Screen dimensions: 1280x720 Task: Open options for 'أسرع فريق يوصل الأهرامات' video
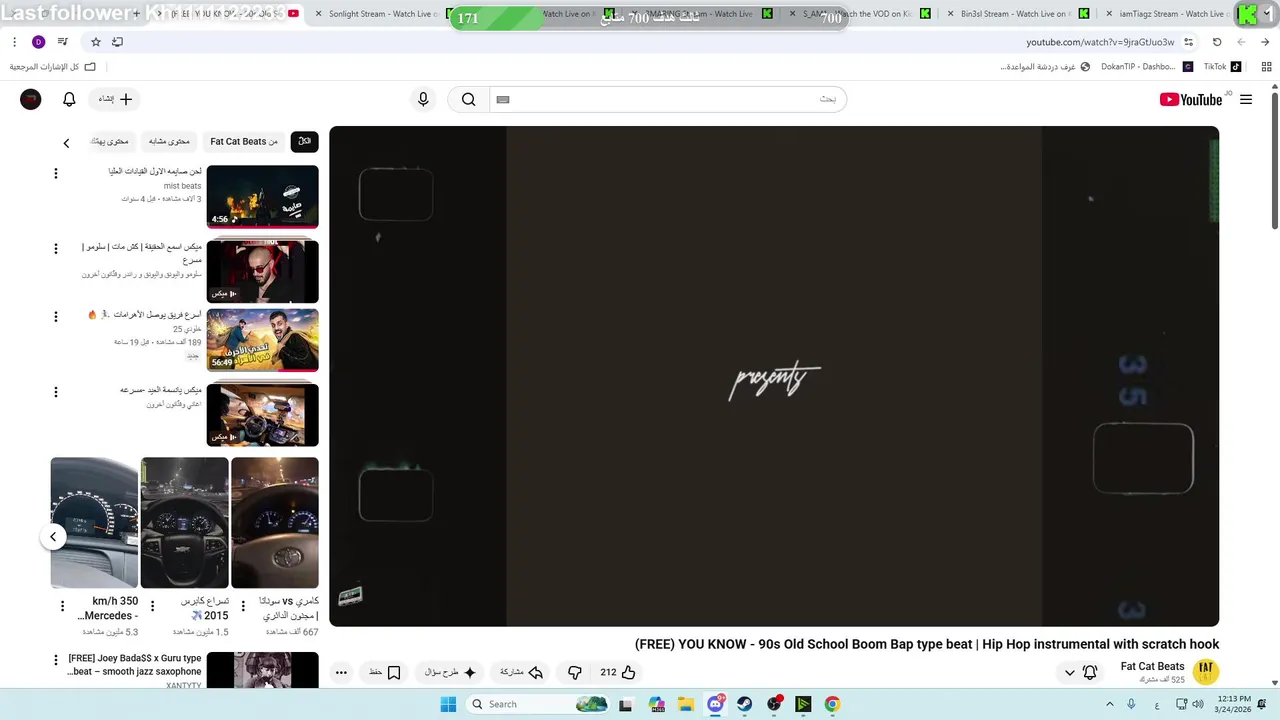coord(56,316)
